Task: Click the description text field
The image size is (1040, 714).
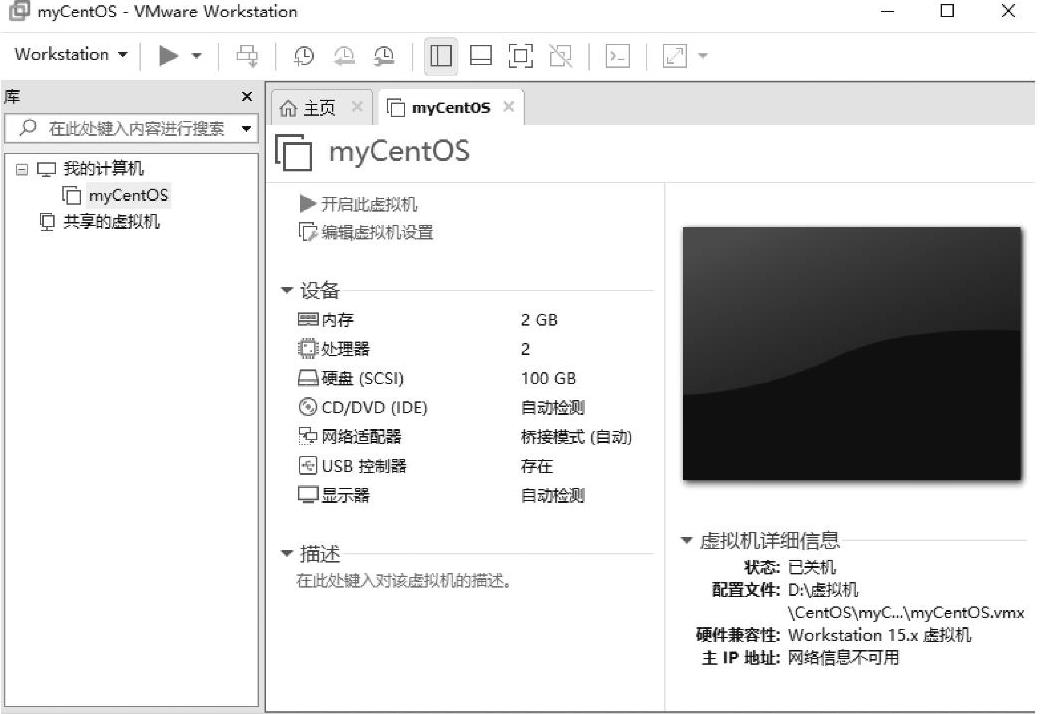Action: pos(404,581)
